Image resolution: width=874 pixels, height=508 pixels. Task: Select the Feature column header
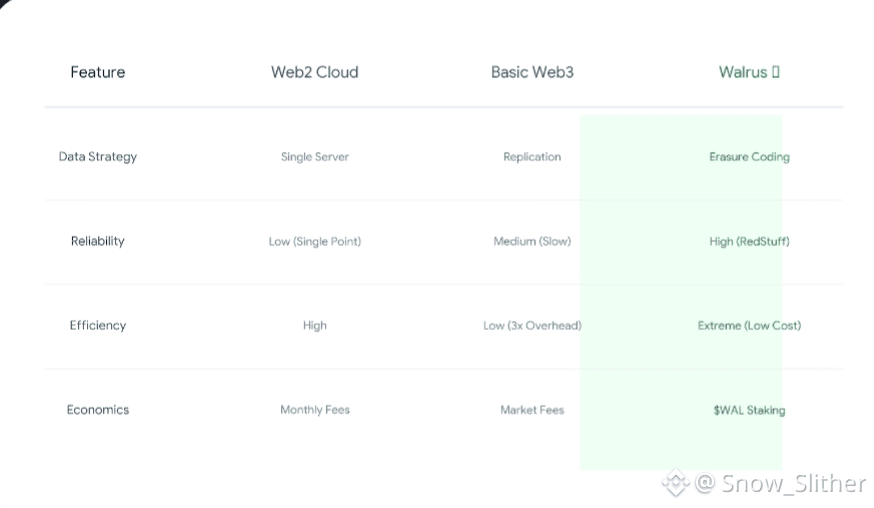pyautogui.click(x=98, y=72)
